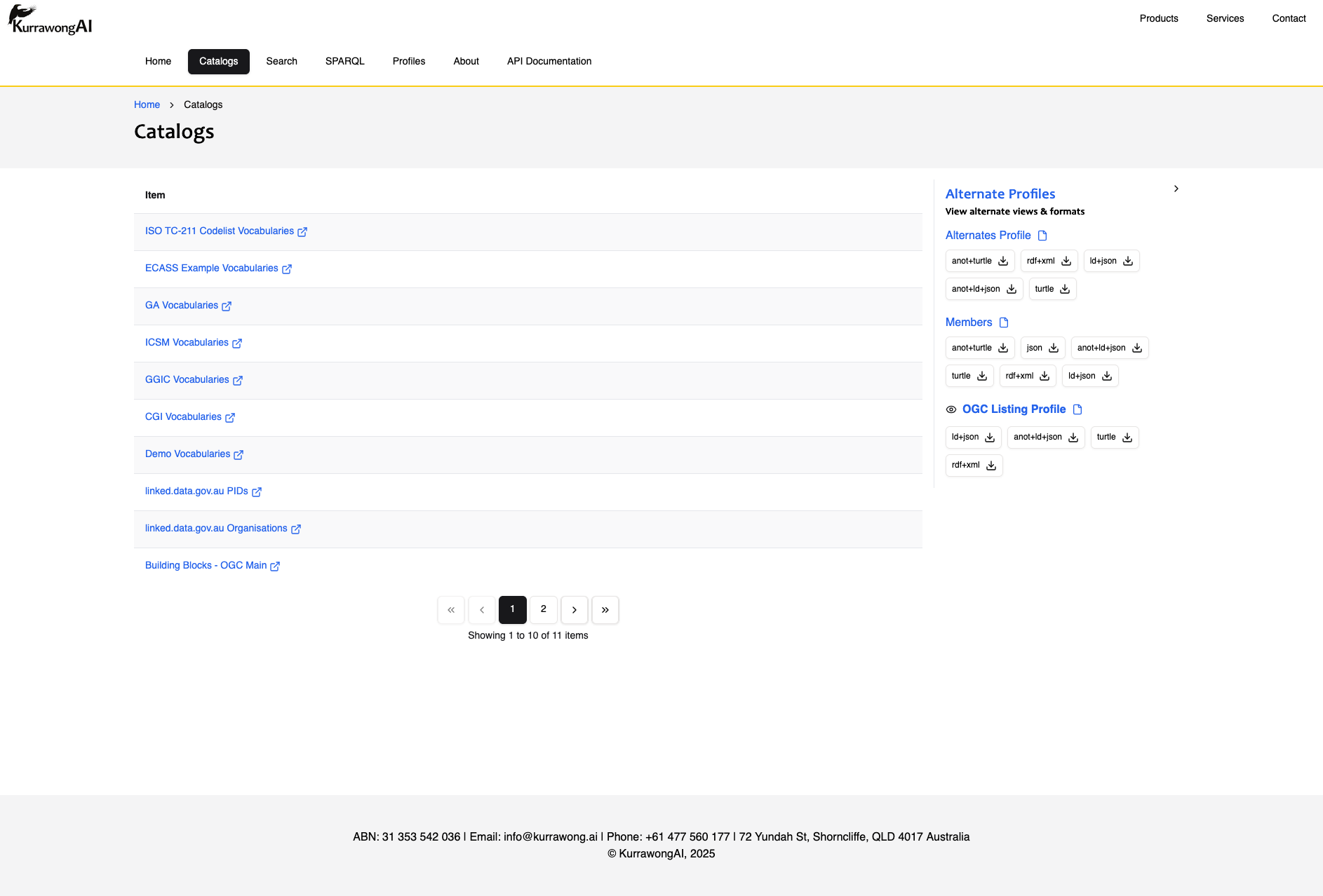Click external link icon beside GA Vocabularies
The height and width of the screenshot is (896, 1323).
pyautogui.click(x=227, y=306)
